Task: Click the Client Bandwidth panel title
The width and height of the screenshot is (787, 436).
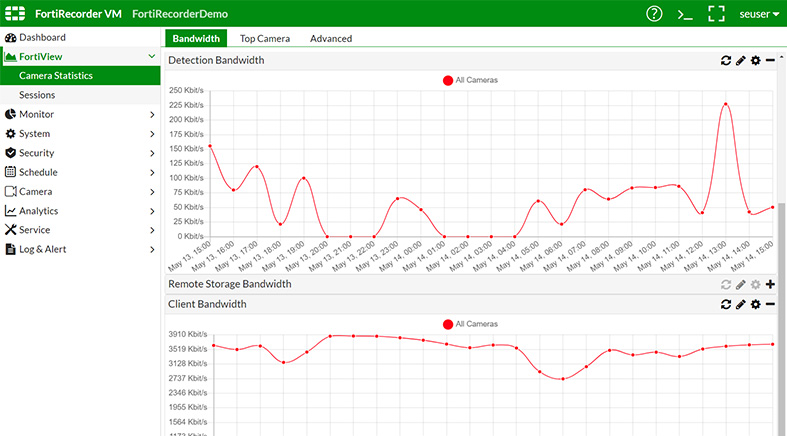Action: coord(207,304)
